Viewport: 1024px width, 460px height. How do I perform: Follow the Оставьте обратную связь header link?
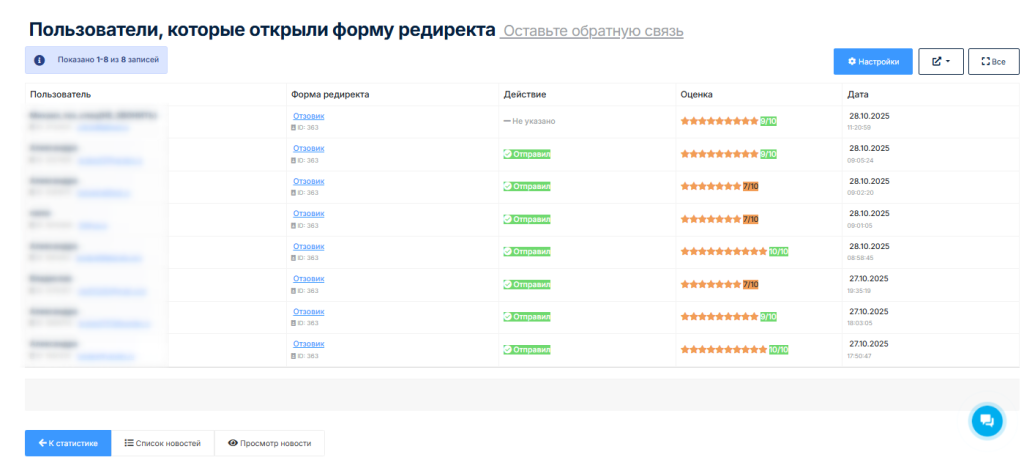pos(593,31)
